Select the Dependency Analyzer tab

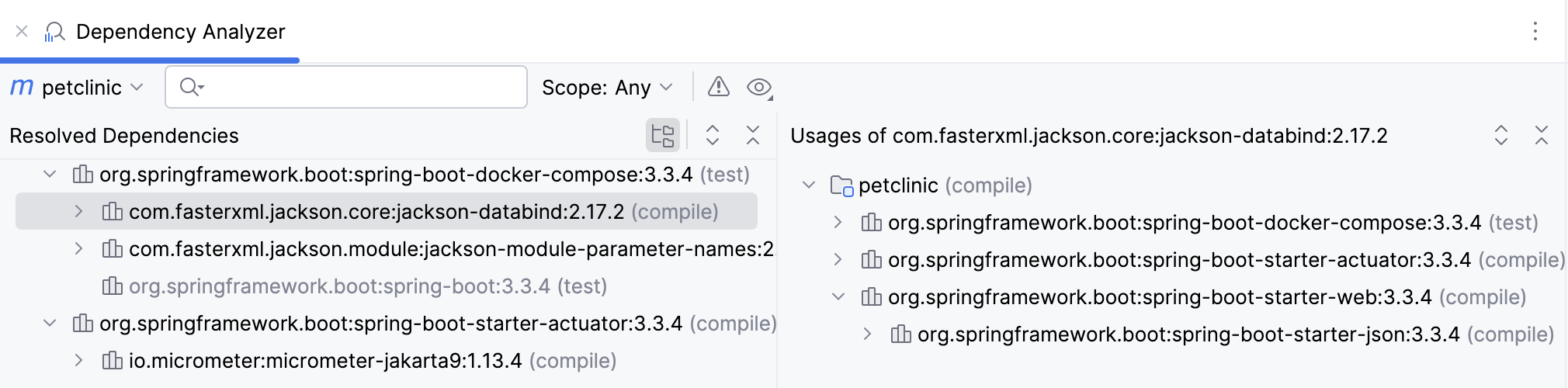pos(180,32)
